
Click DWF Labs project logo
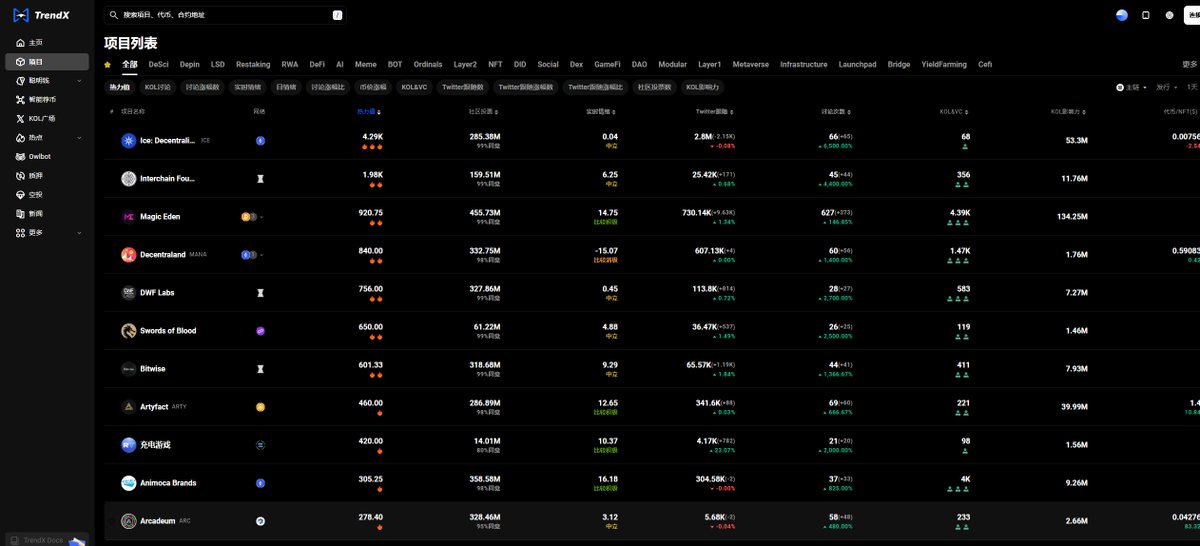click(x=128, y=293)
